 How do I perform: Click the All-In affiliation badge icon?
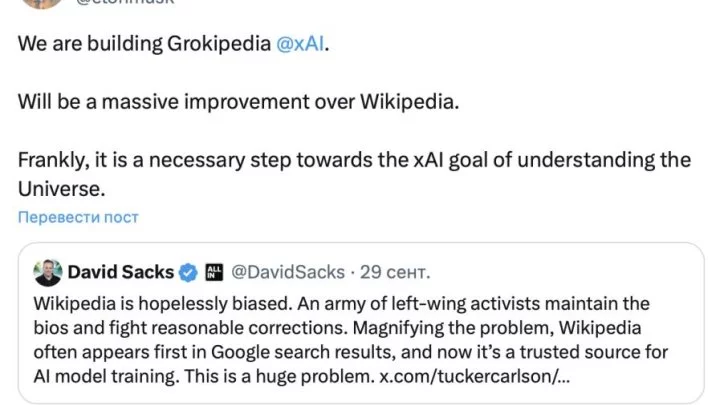coord(214,272)
